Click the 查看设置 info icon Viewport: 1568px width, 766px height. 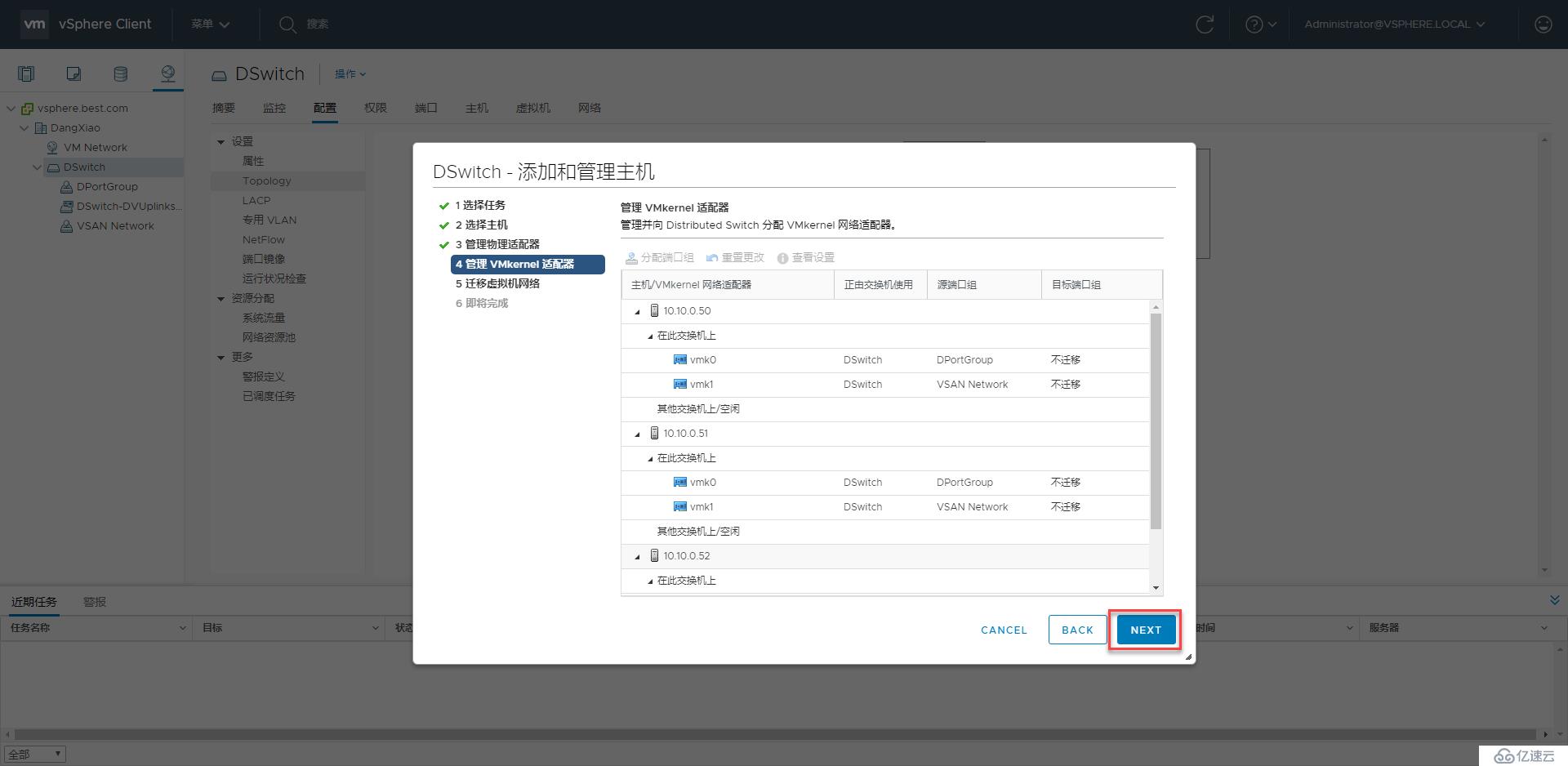[782, 258]
